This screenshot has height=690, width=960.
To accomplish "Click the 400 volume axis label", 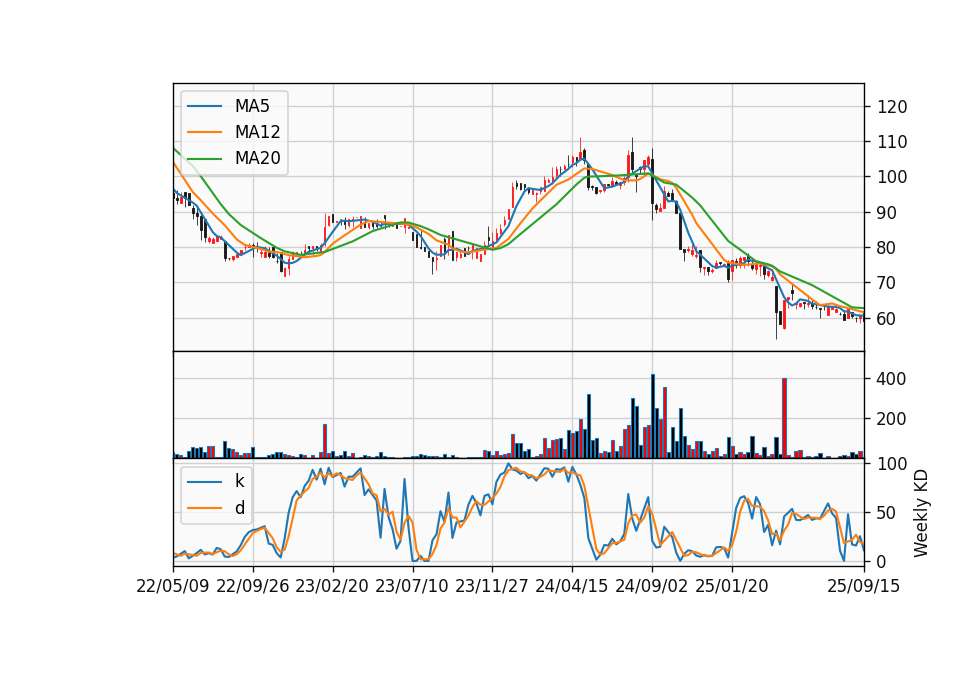I will click(891, 379).
